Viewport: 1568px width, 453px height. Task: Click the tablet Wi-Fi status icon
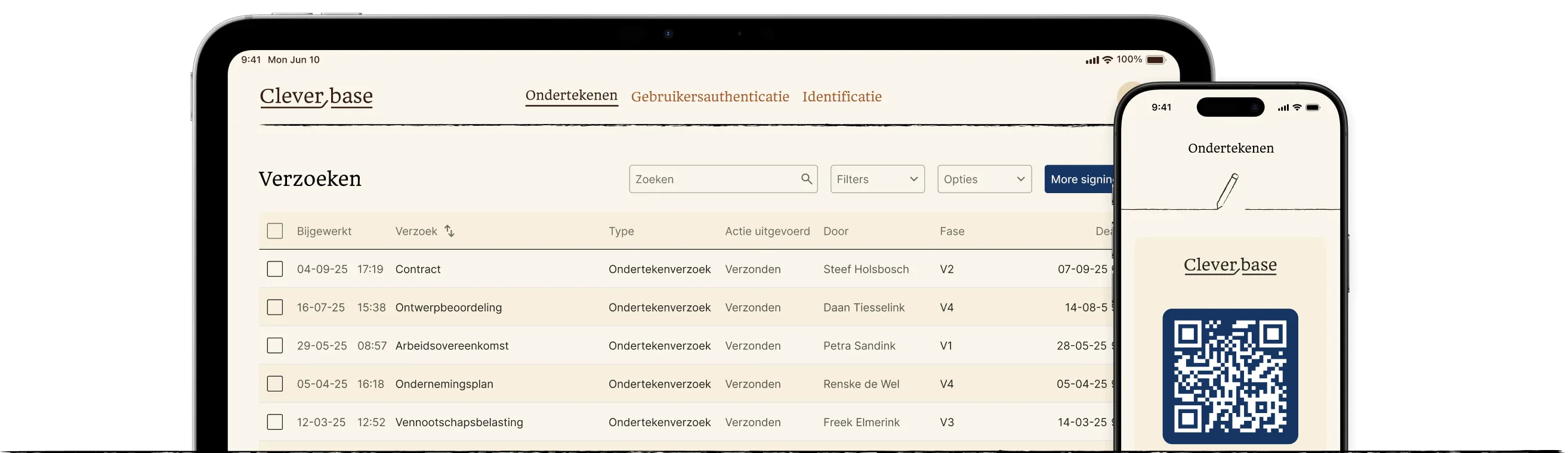tap(1107, 60)
